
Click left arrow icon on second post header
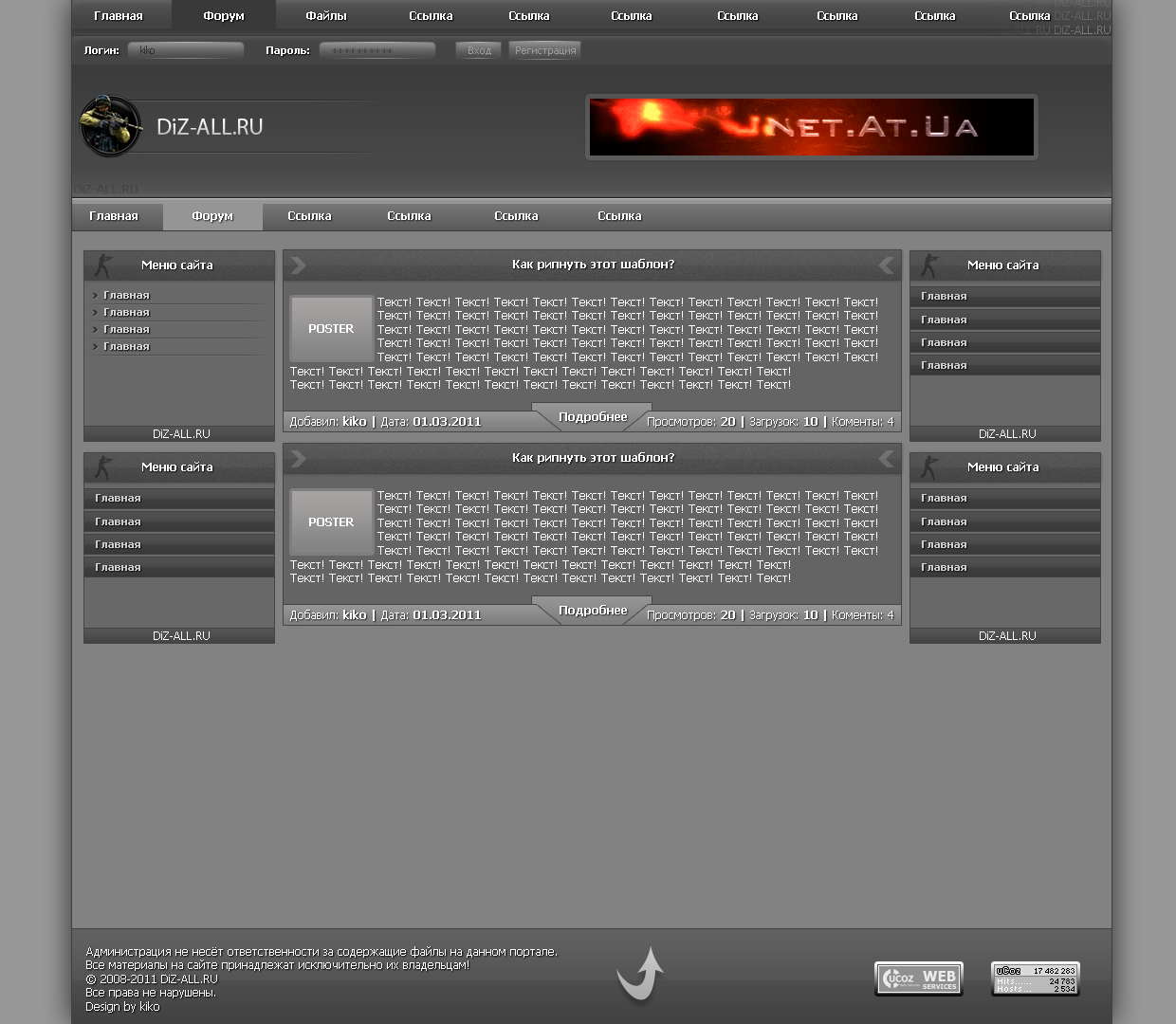886,459
